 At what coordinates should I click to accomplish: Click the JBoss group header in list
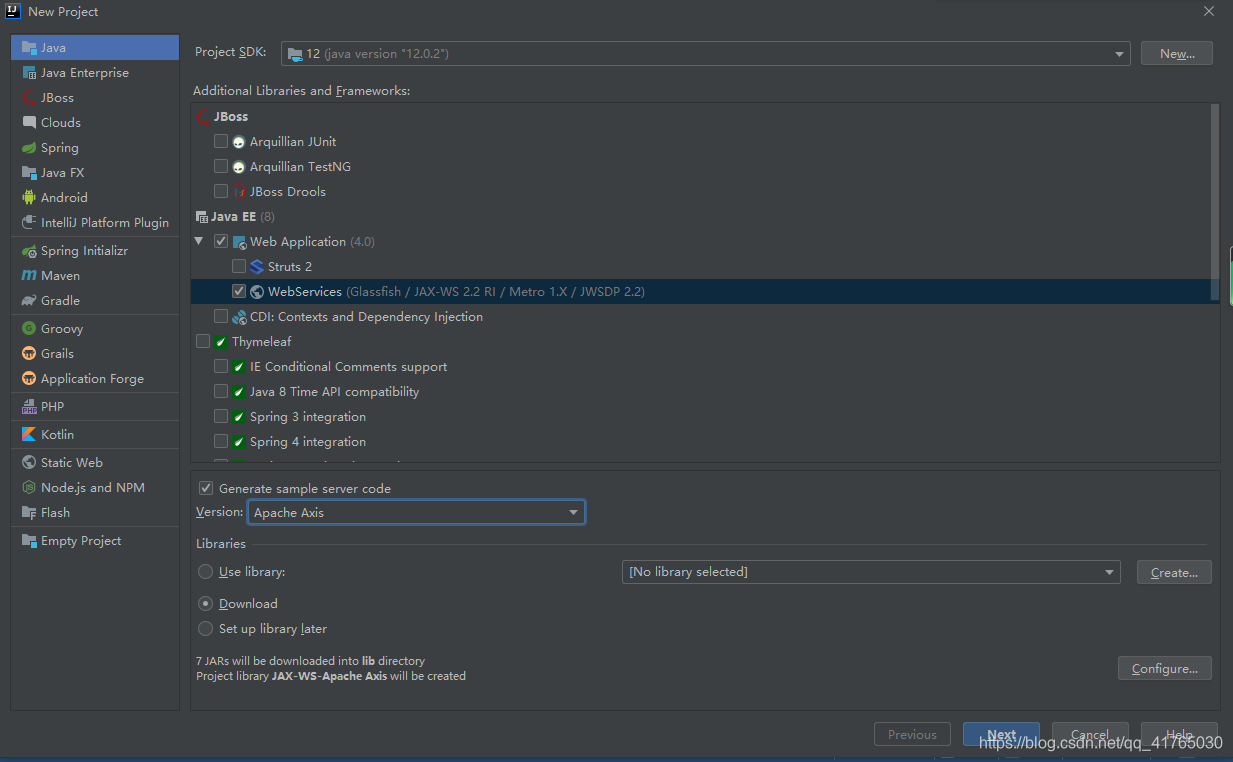tap(223, 116)
